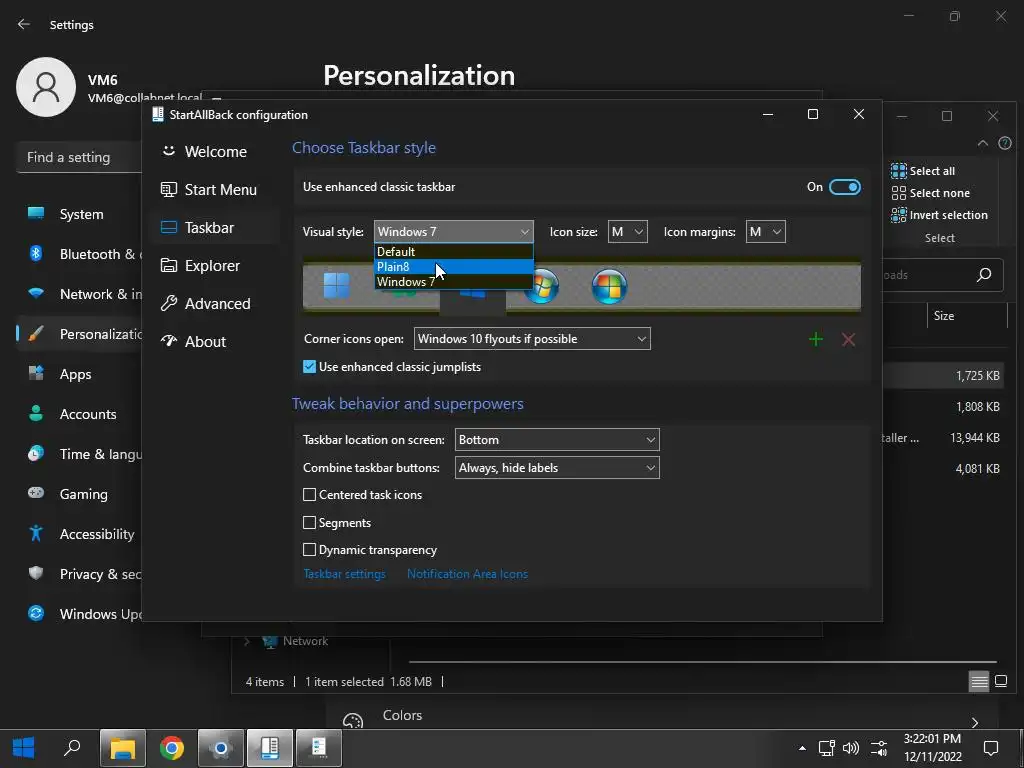The height and width of the screenshot is (768, 1024).
Task: Click Invert selection in File Explorer ribbon
Action: [x=939, y=215]
